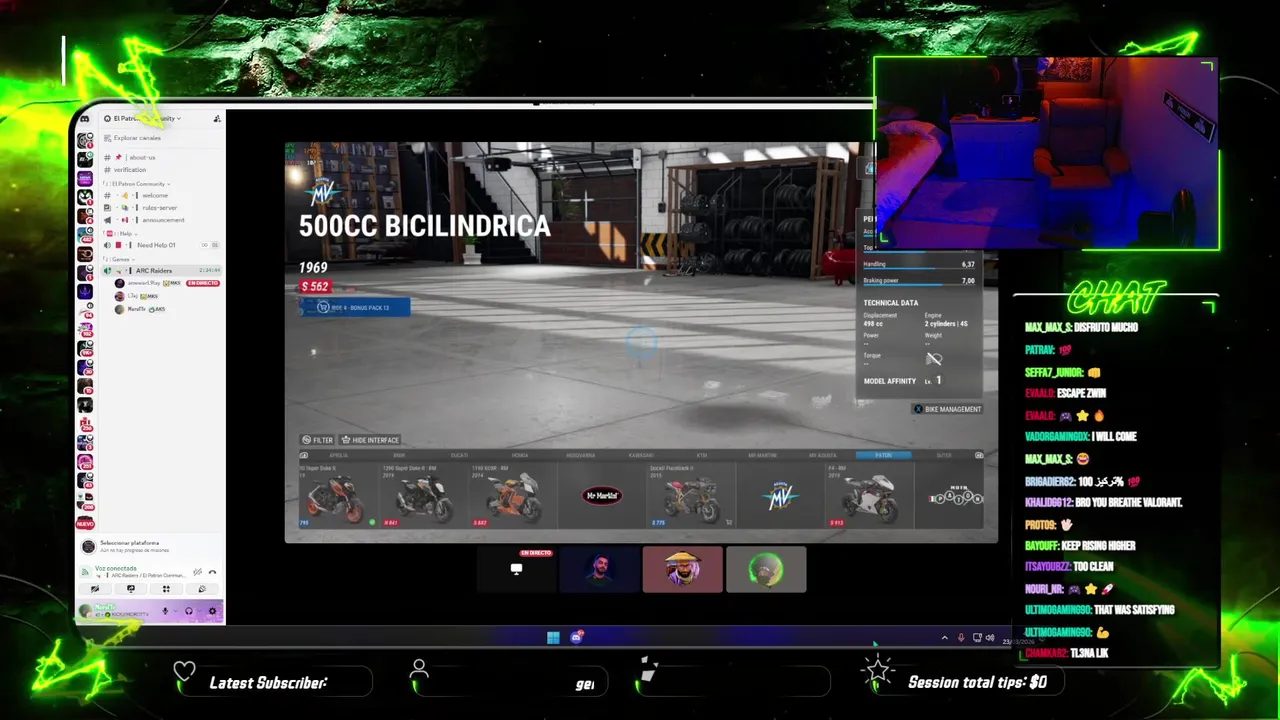1280x720 pixels.
Task: Click the straw-hat avatar participant tile
Action: (682, 569)
